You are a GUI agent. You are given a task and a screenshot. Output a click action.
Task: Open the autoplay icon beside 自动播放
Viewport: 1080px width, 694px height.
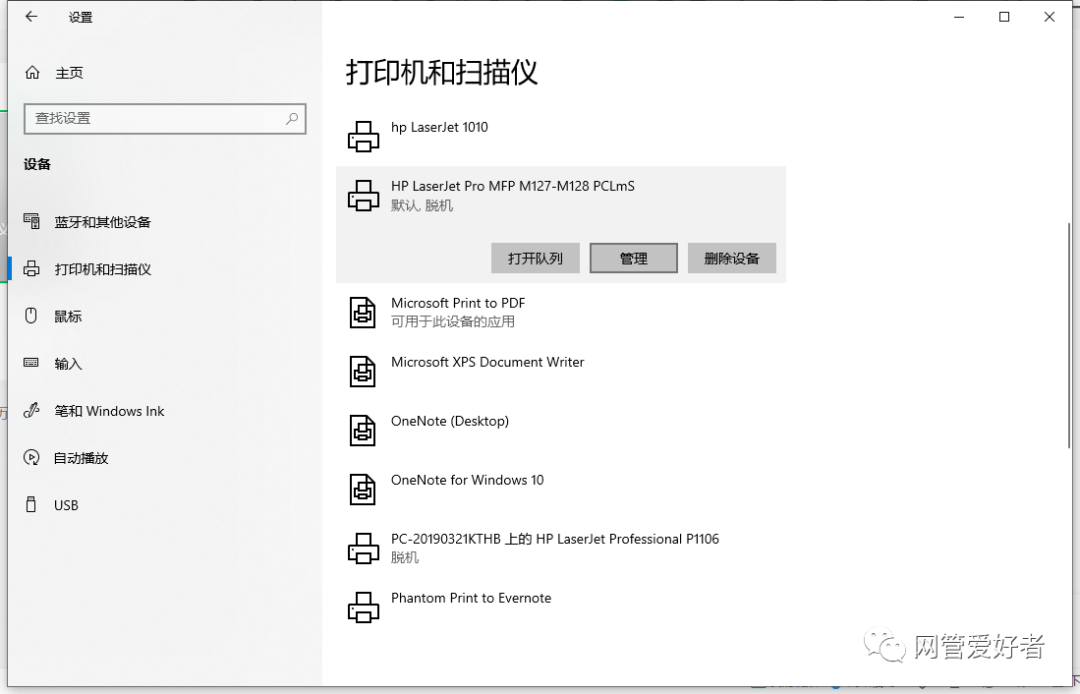click(x=32, y=457)
